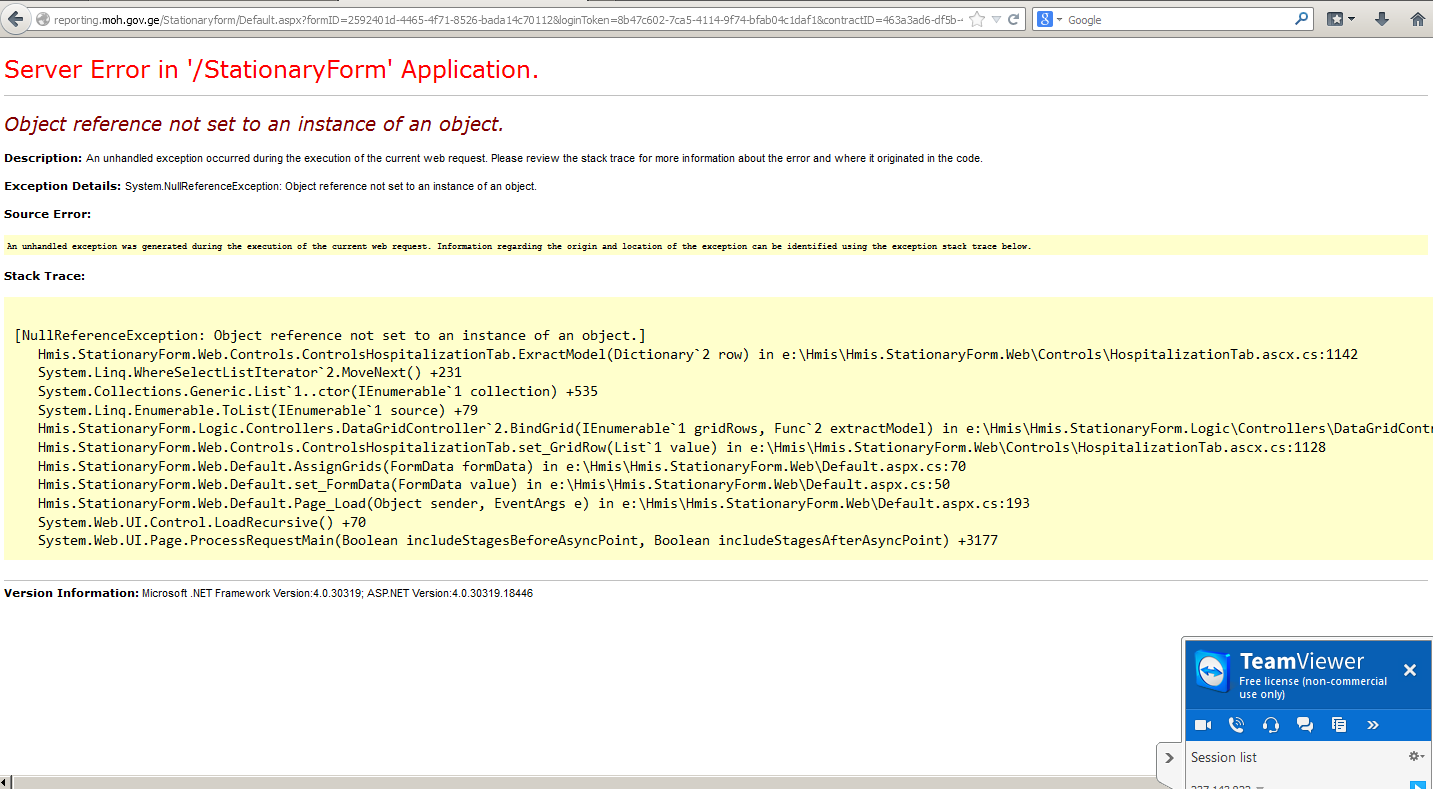The width and height of the screenshot is (1433, 789).
Task: Open the Session list gear dropdown
Action: [1415, 757]
